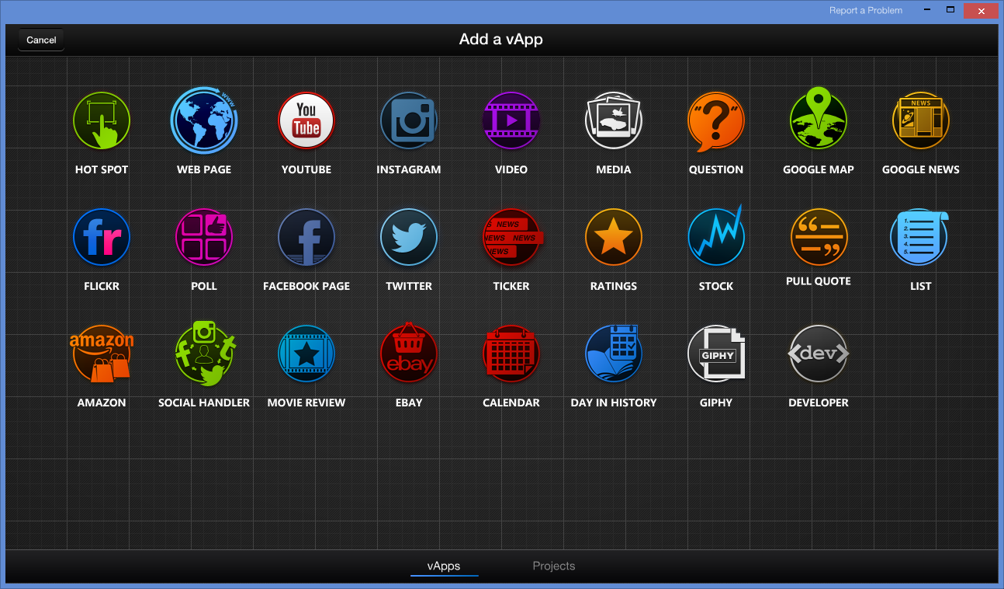Viewport: 1004px width, 589px height.
Task: Select the Hot Spot vApp icon
Action: click(101, 121)
